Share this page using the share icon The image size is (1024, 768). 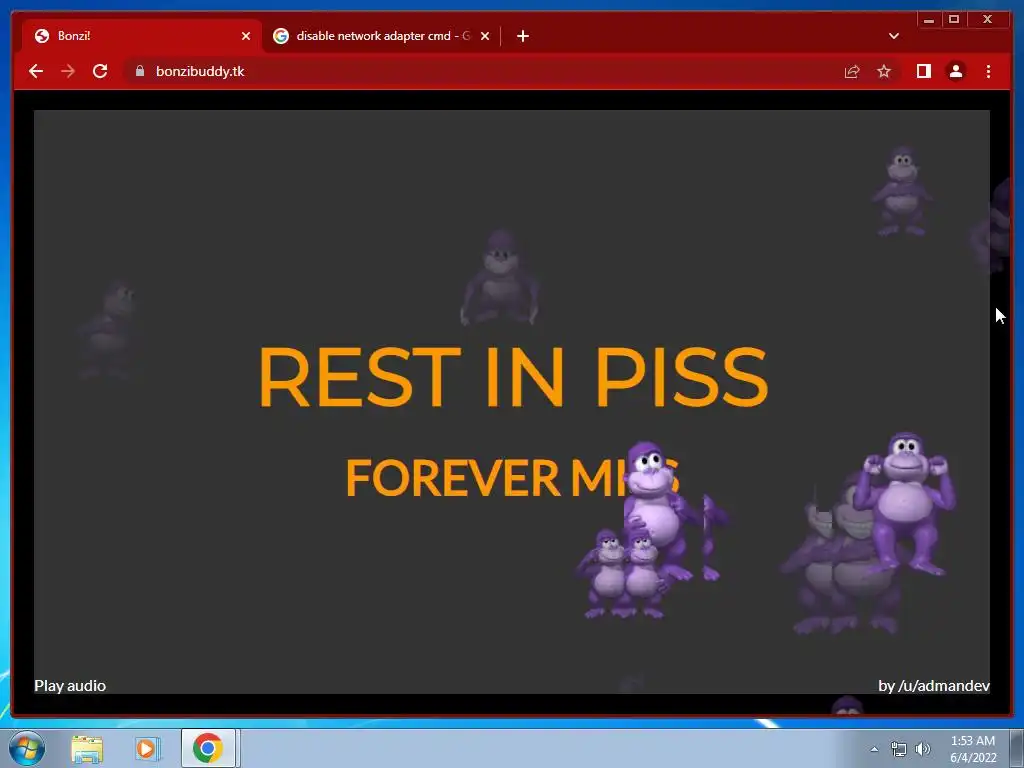[x=852, y=71]
